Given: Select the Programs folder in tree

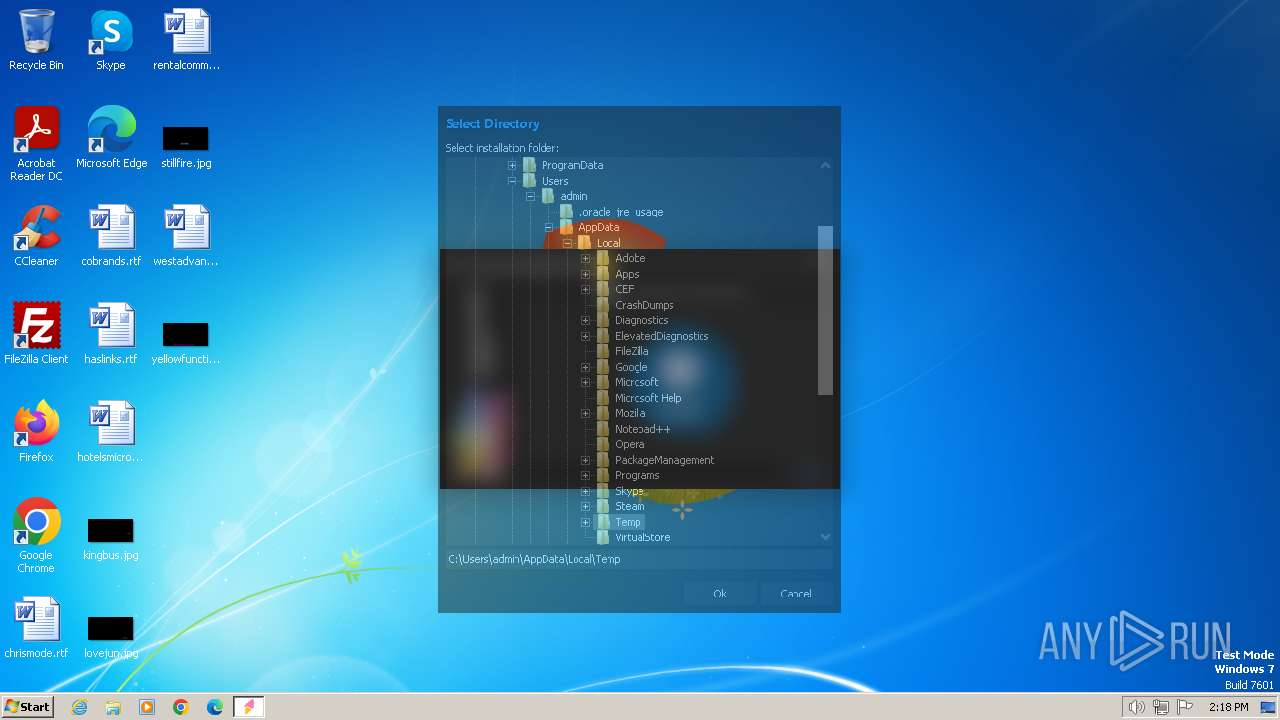Looking at the screenshot, I should 637,475.
